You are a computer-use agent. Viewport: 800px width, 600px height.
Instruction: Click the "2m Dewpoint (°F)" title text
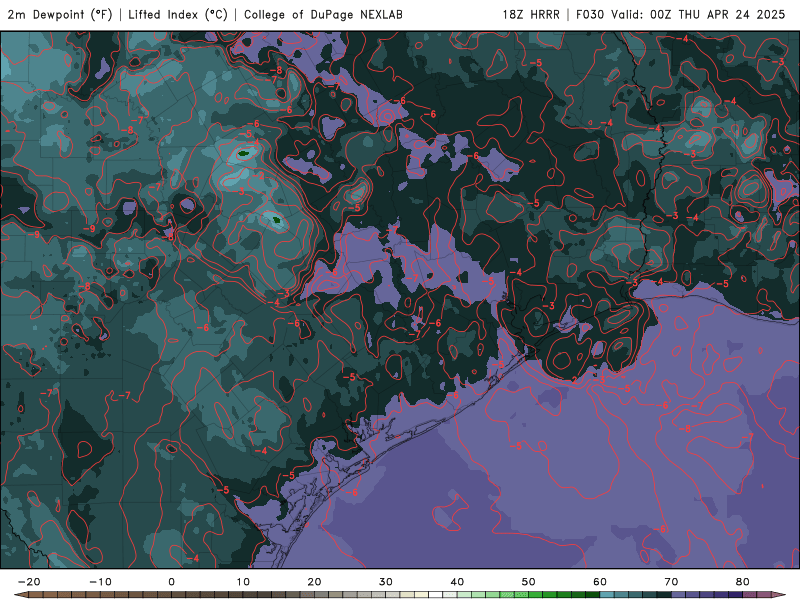pos(60,14)
